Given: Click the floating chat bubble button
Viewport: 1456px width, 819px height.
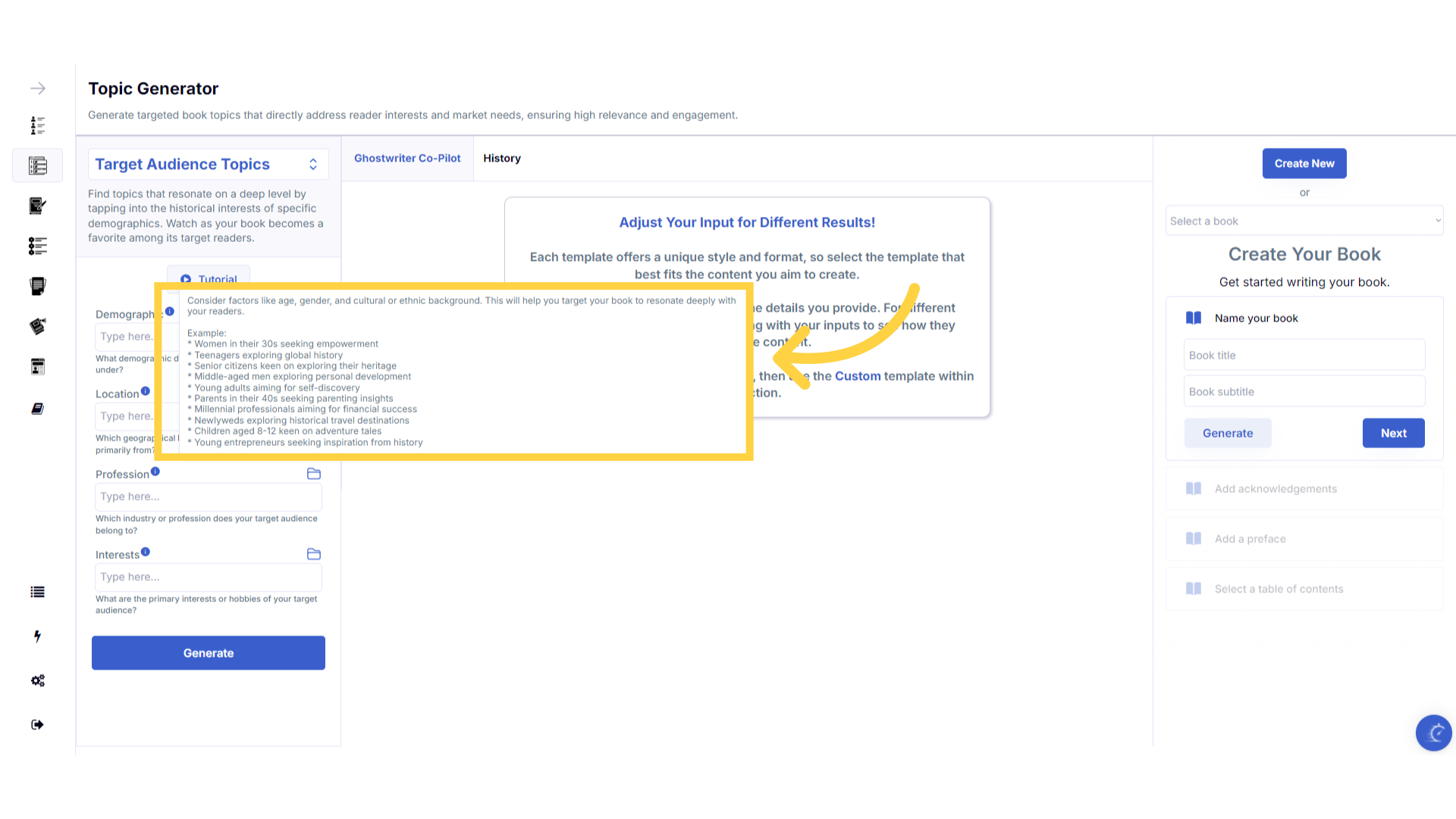Looking at the screenshot, I should pos(1433,733).
